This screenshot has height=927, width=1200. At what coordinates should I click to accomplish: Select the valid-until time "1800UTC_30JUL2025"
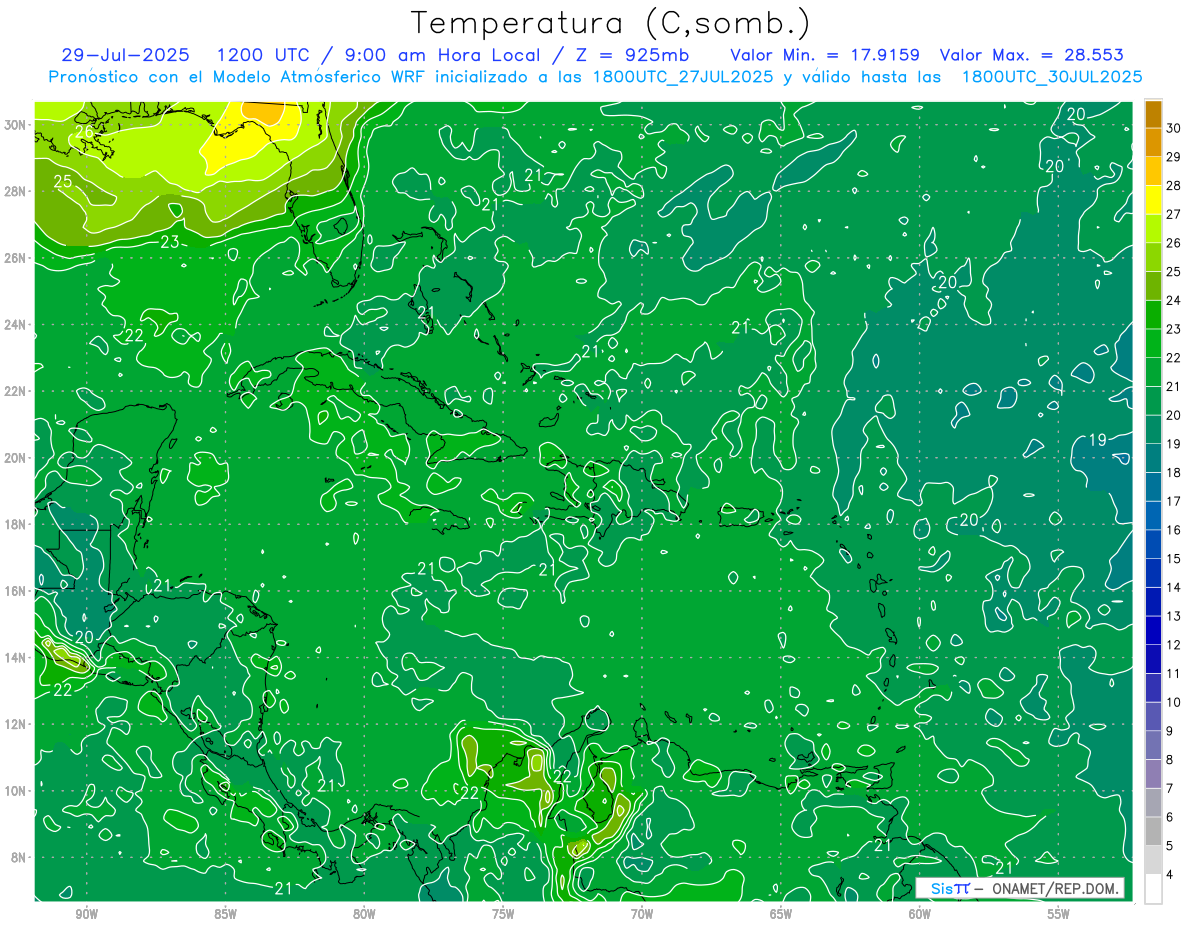tap(1052, 76)
